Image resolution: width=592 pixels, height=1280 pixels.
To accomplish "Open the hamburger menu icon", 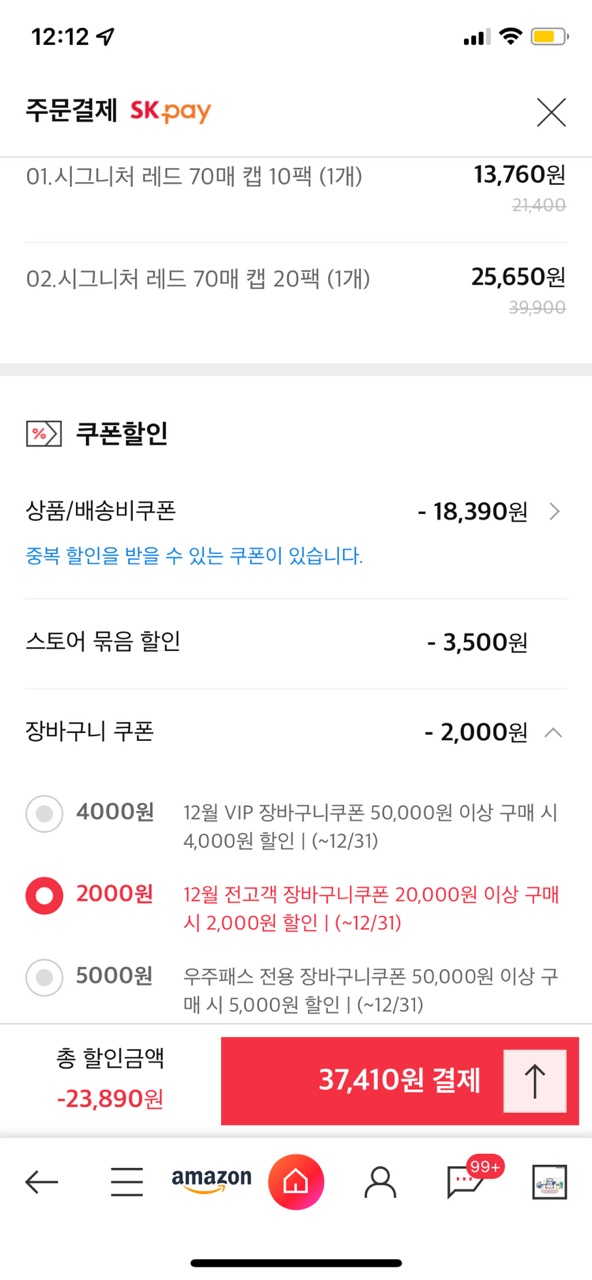I will tap(127, 1183).
